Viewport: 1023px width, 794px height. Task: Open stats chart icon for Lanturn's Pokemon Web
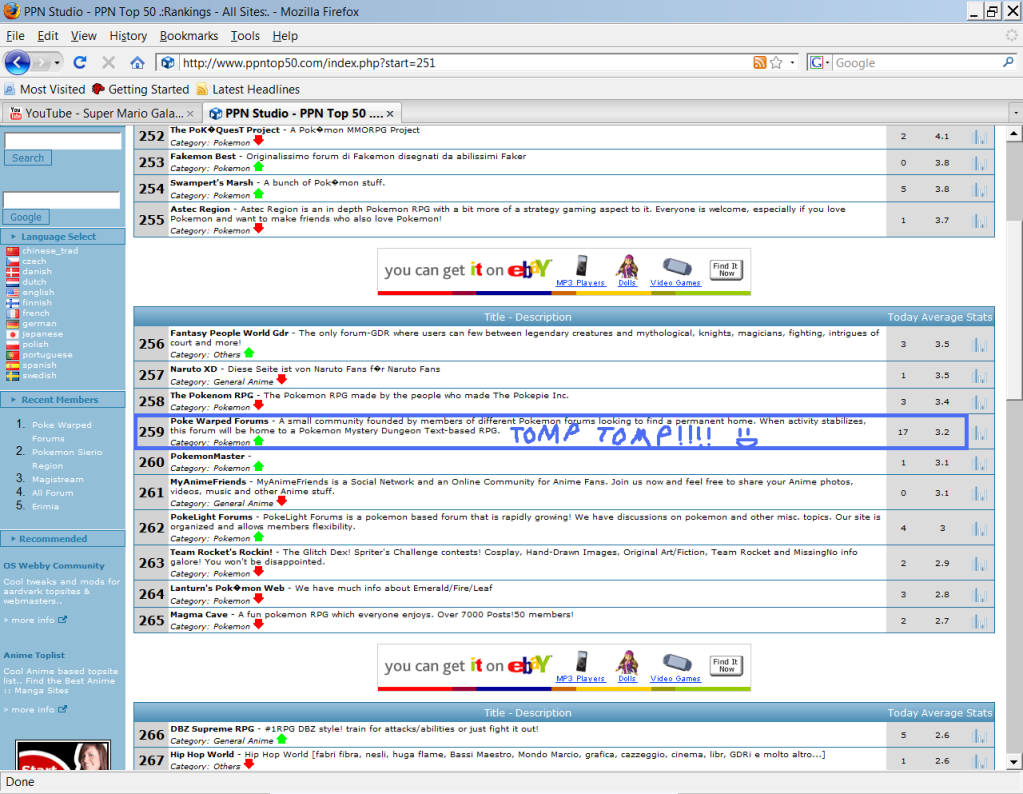tap(980, 595)
